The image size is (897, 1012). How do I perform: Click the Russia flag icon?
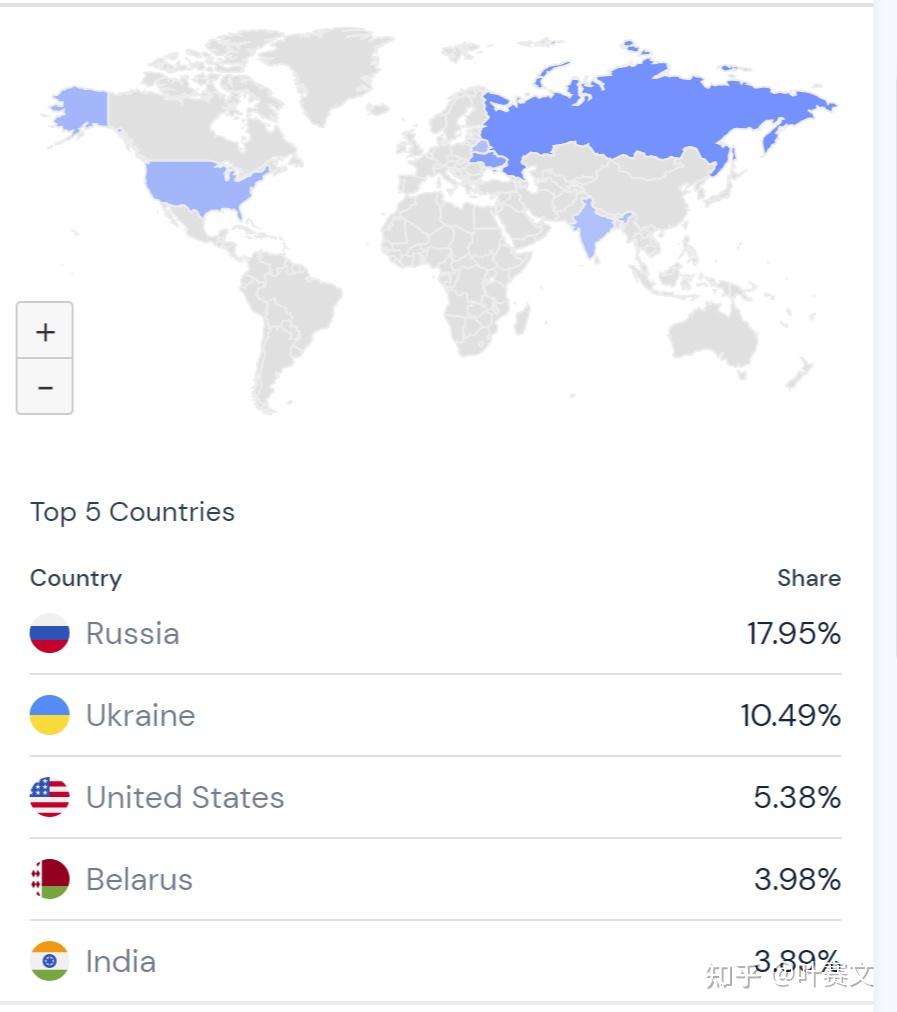tap(50, 633)
